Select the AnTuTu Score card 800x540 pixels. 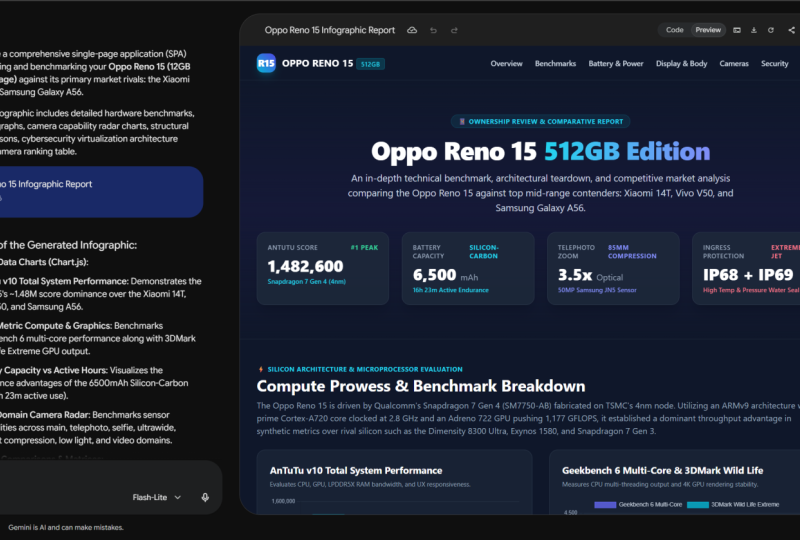click(x=322, y=268)
